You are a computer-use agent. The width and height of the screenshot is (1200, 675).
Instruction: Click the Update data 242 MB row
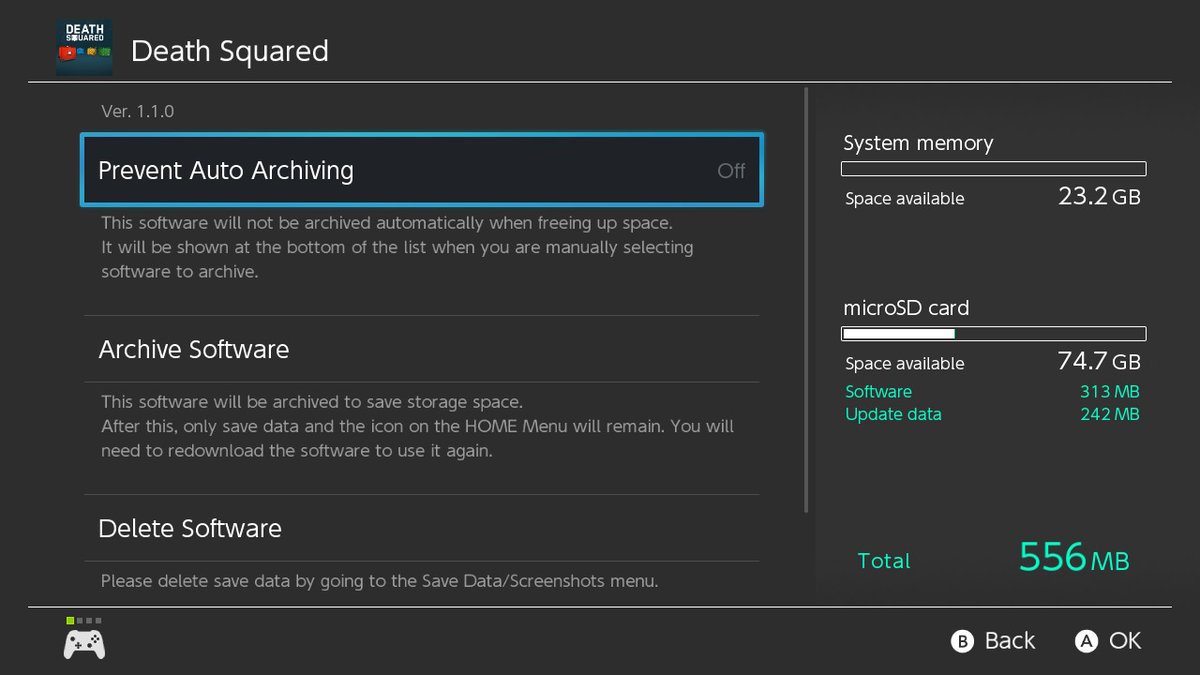pyautogui.click(x=992, y=414)
